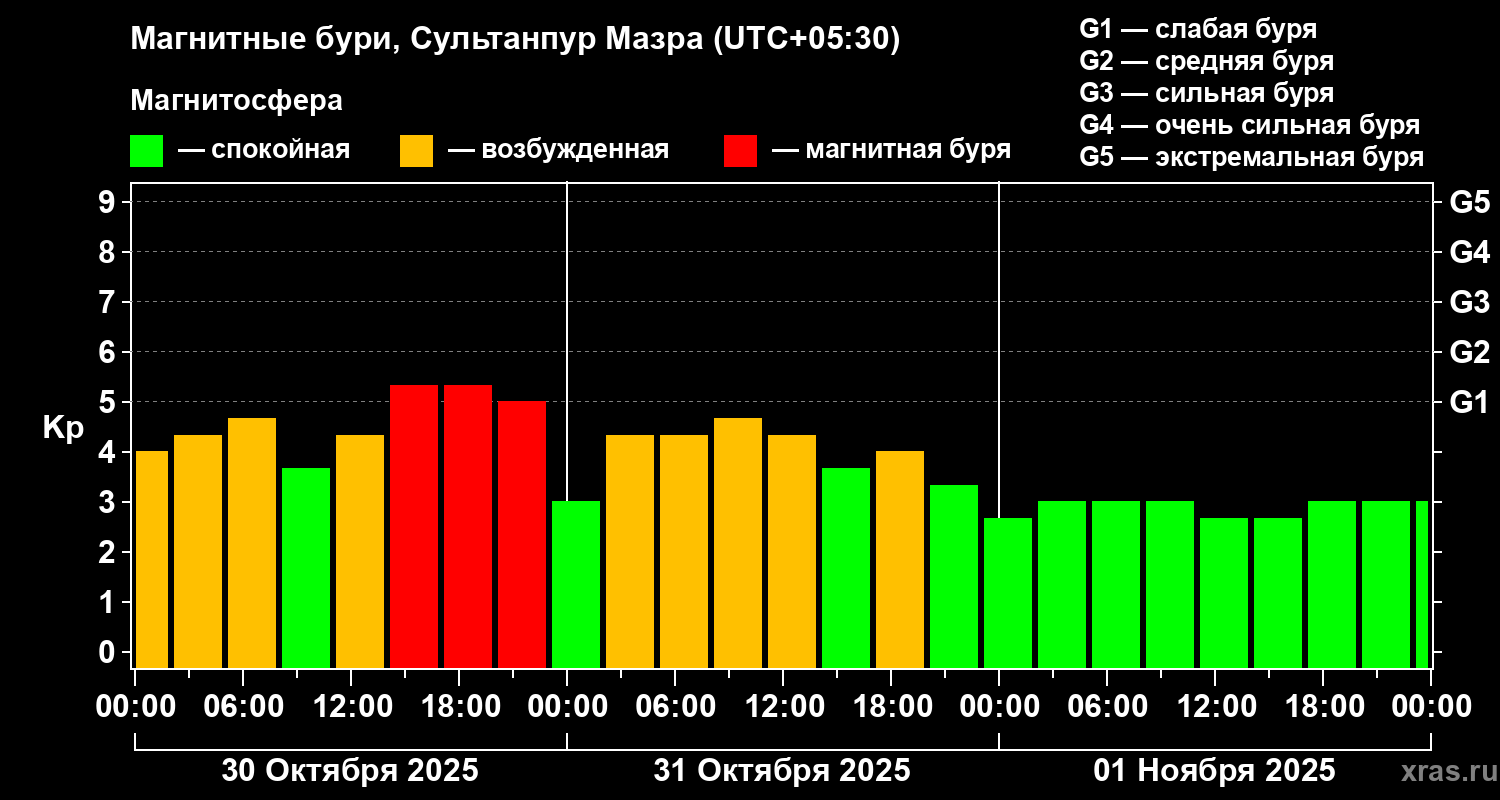The width and height of the screenshot is (1500, 800).
Task: Click the right-axis 'G5' tick label
Action: point(1469,202)
